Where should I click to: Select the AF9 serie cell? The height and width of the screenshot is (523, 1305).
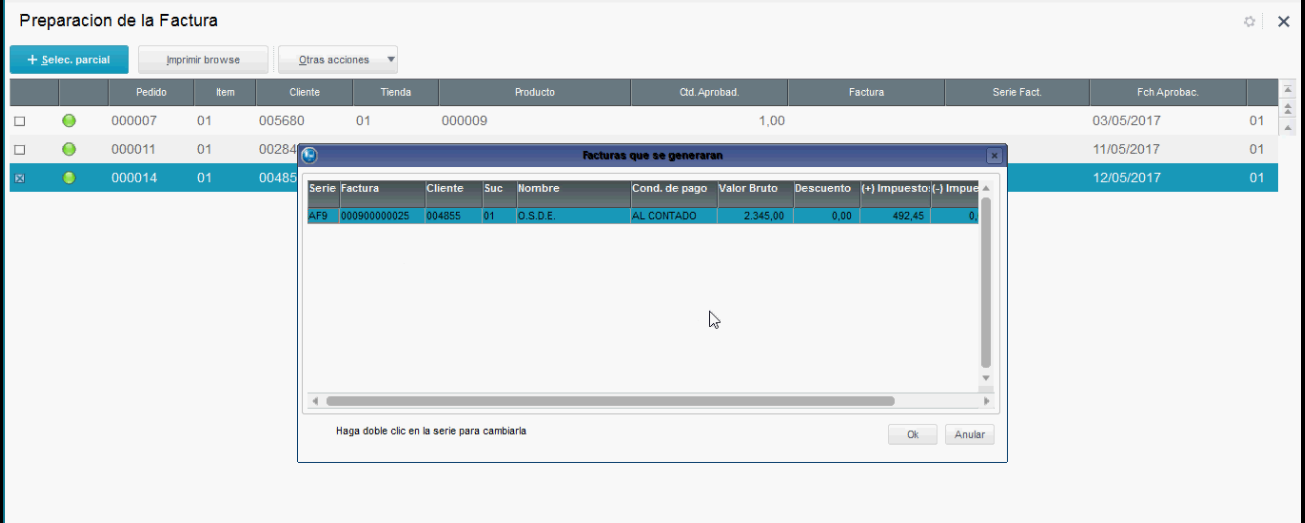coord(323,215)
